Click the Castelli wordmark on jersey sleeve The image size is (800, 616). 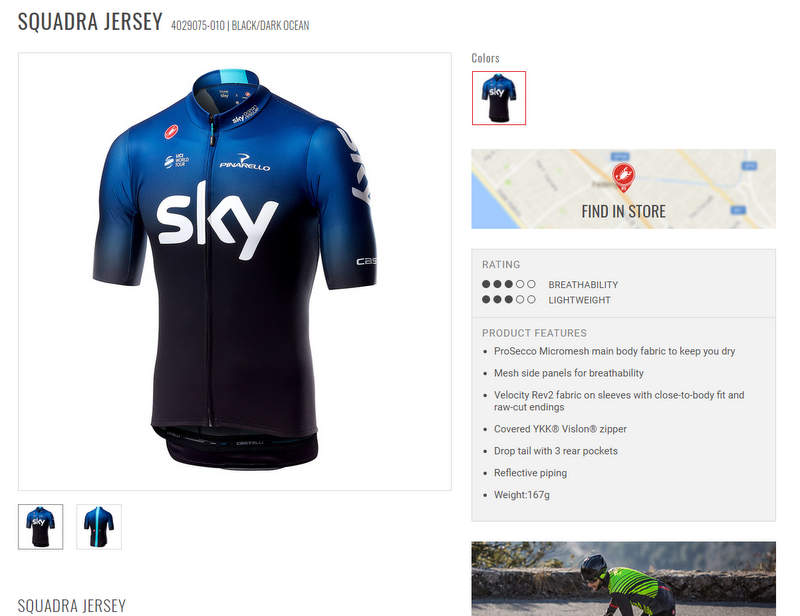[366, 262]
